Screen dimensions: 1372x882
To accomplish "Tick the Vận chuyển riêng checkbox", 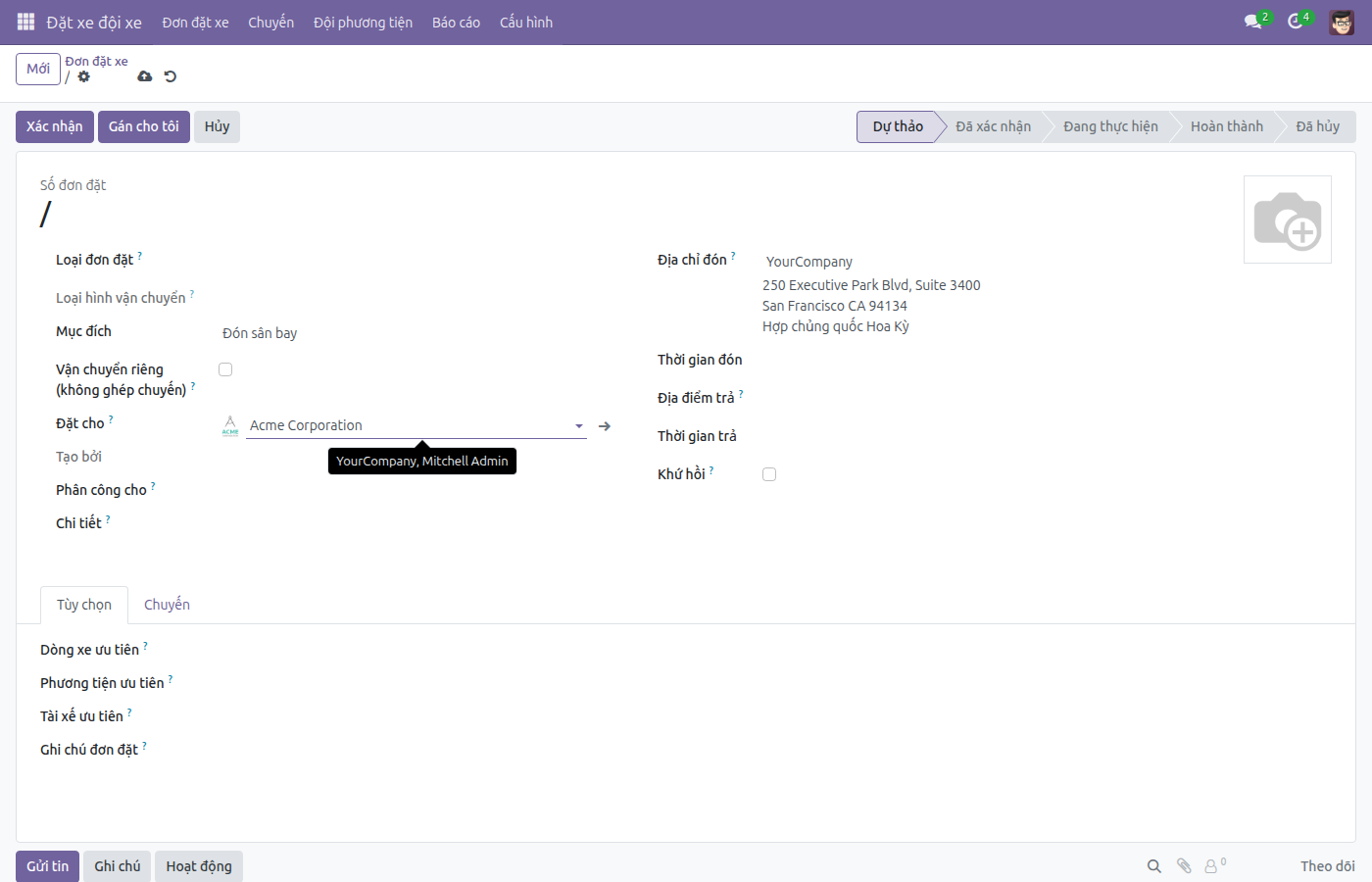I will pos(225,369).
